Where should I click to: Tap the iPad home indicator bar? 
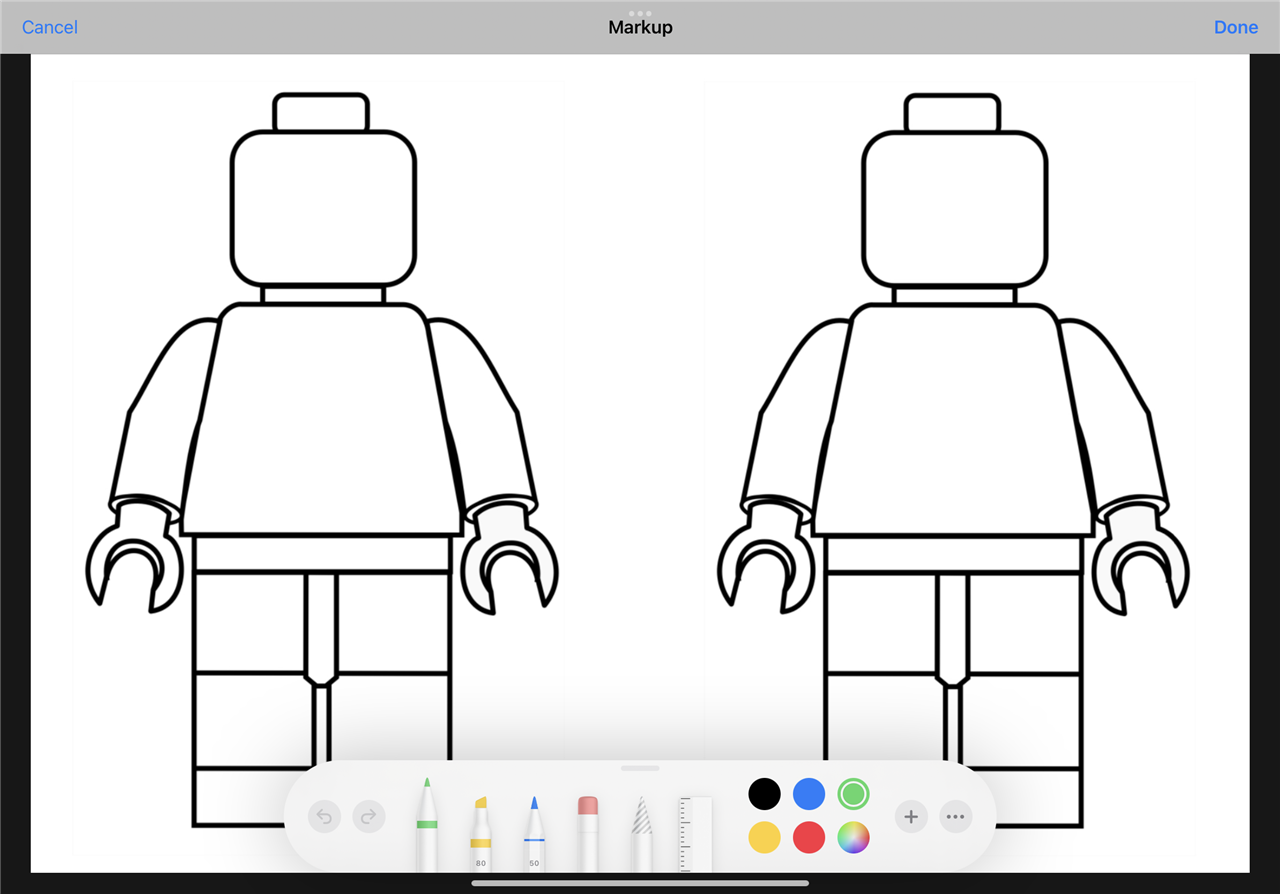point(640,883)
